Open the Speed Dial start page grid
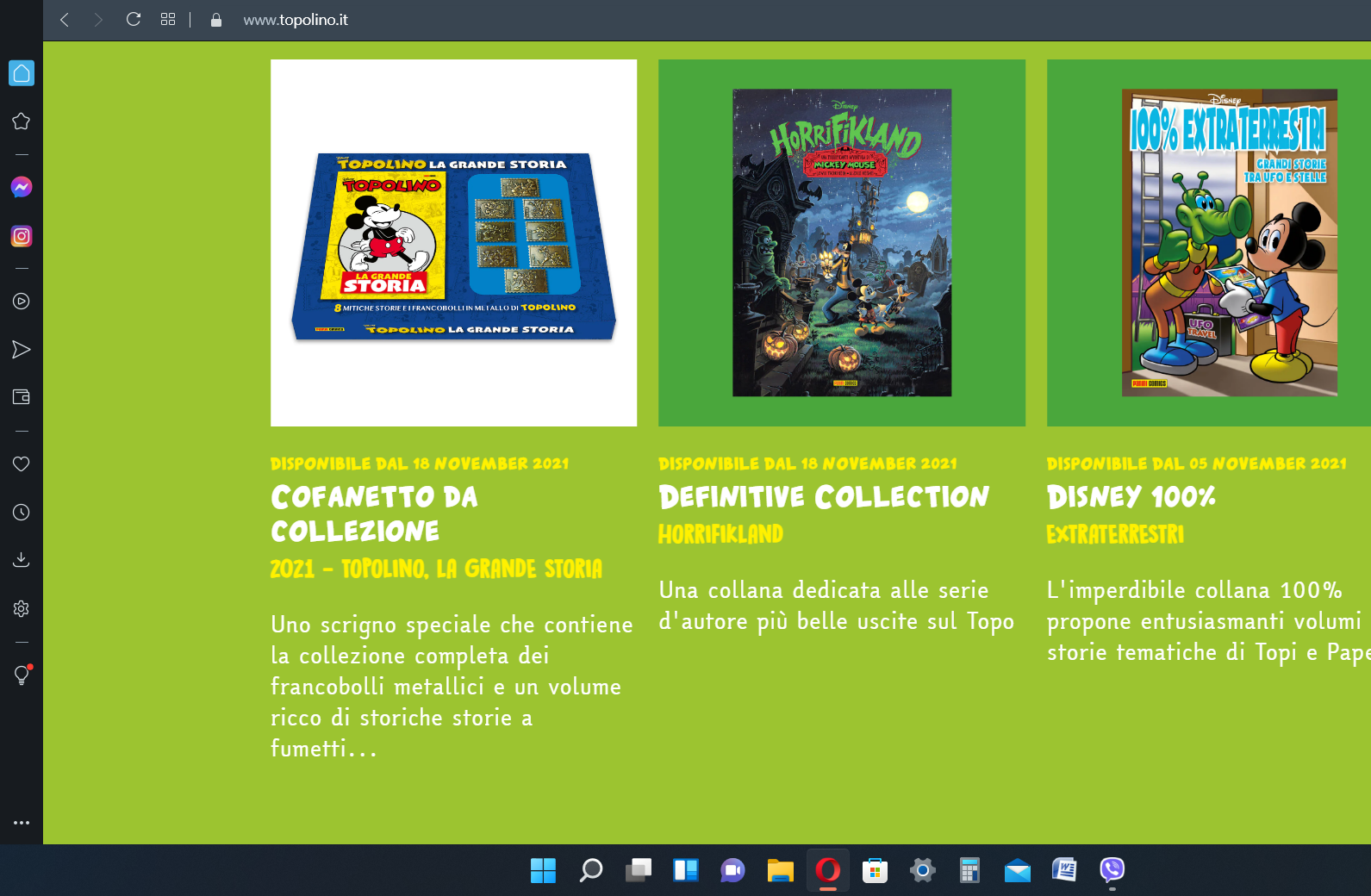 pos(168,19)
